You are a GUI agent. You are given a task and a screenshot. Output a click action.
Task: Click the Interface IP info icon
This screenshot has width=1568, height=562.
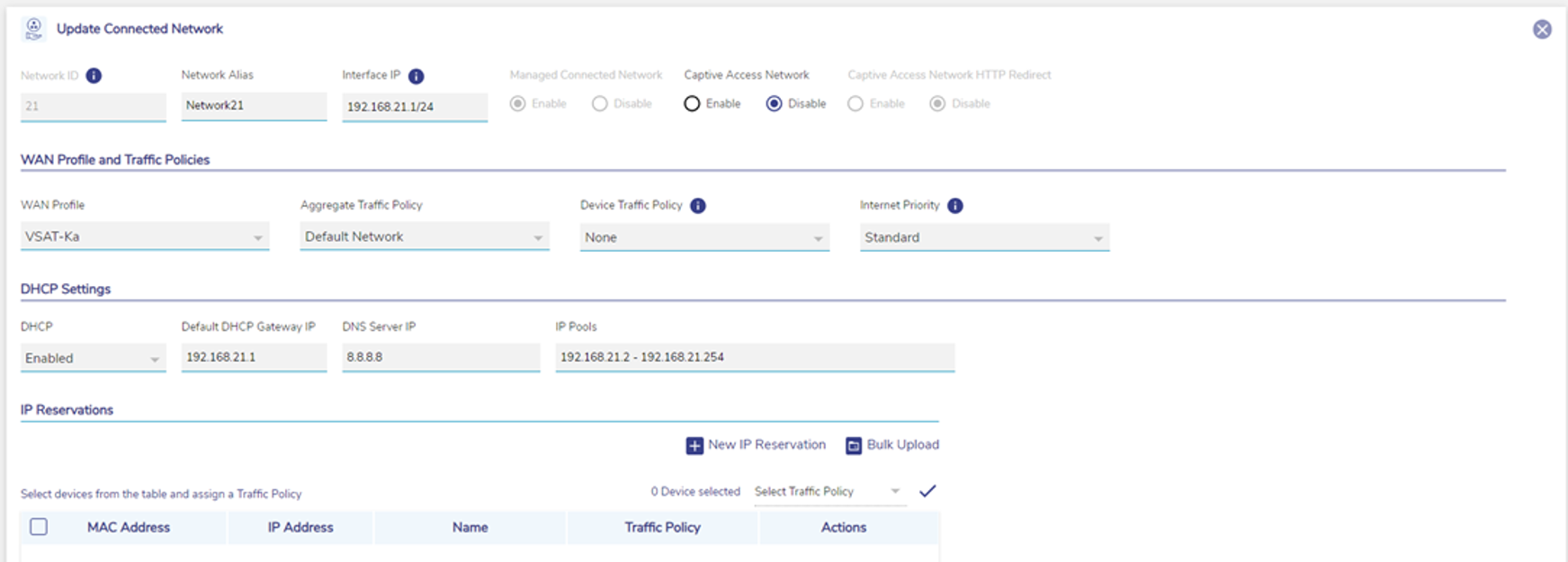[416, 76]
